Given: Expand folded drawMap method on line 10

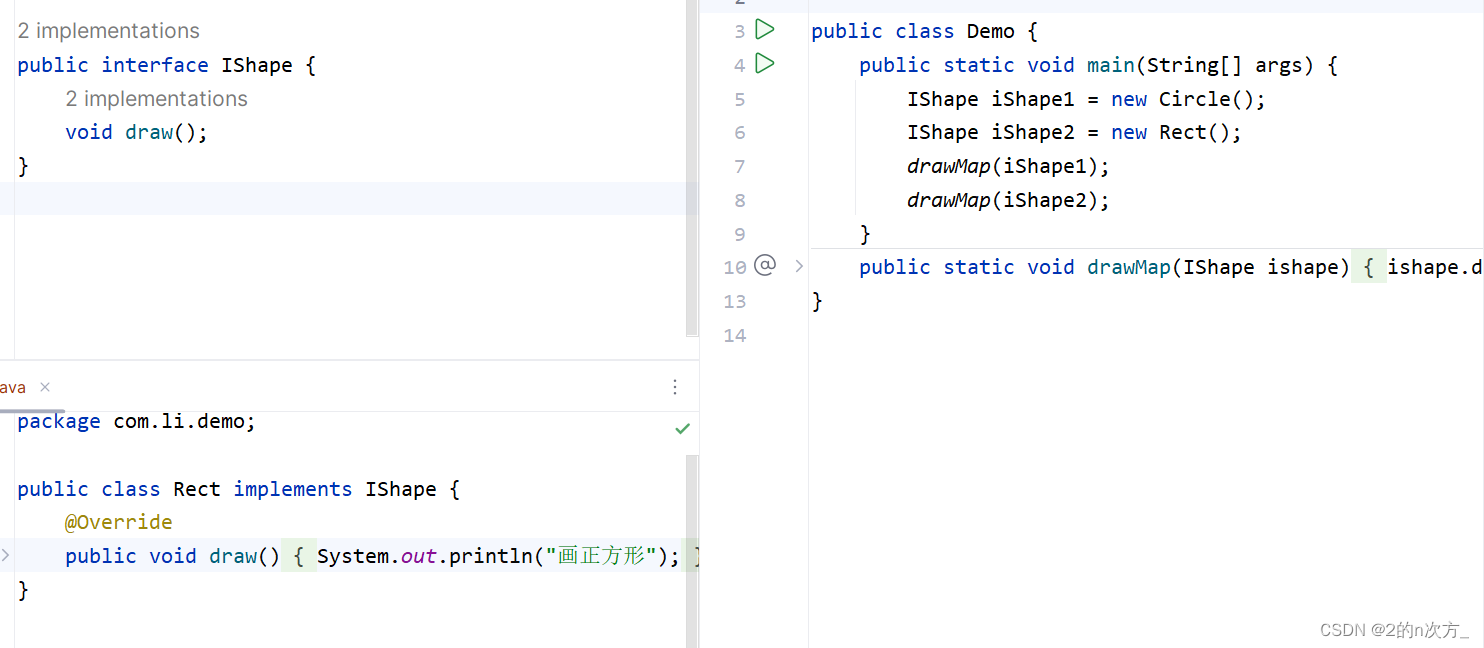Looking at the screenshot, I should click(799, 266).
